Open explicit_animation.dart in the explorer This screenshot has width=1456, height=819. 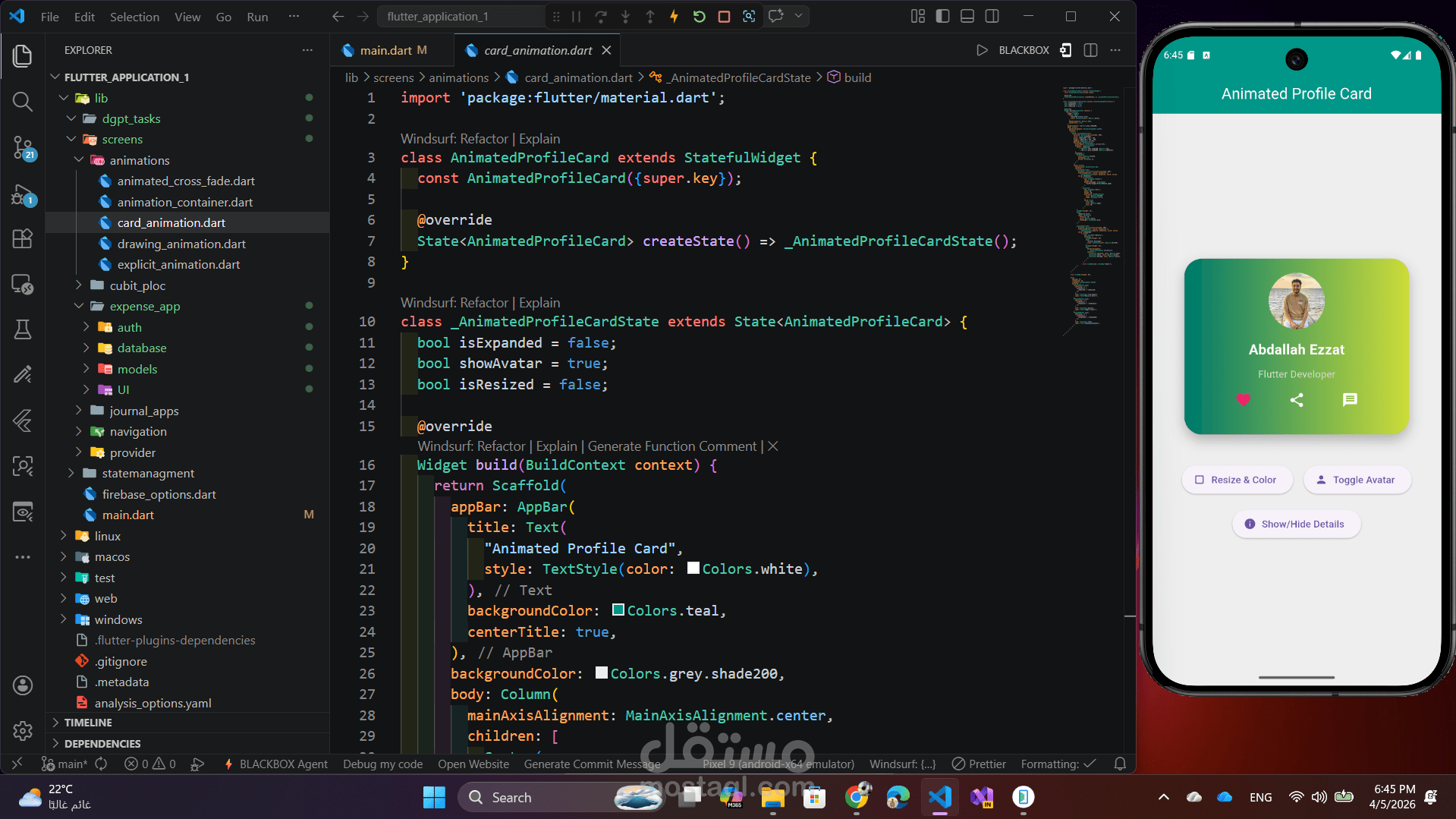pos(178,264)
